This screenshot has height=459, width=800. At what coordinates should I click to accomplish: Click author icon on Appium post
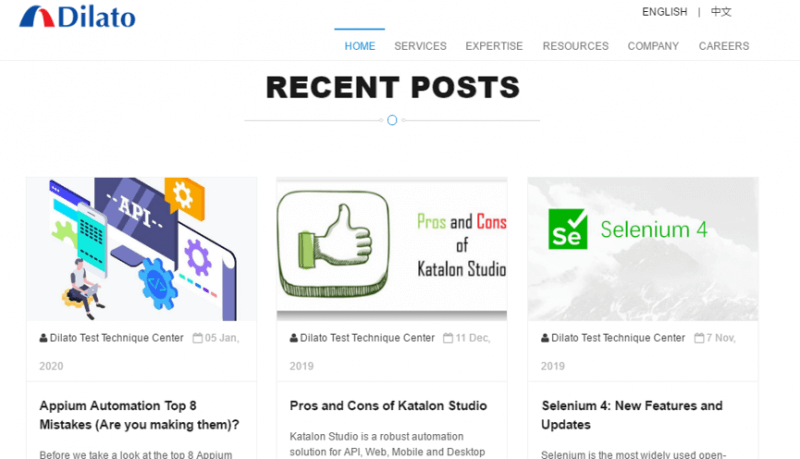43,338
